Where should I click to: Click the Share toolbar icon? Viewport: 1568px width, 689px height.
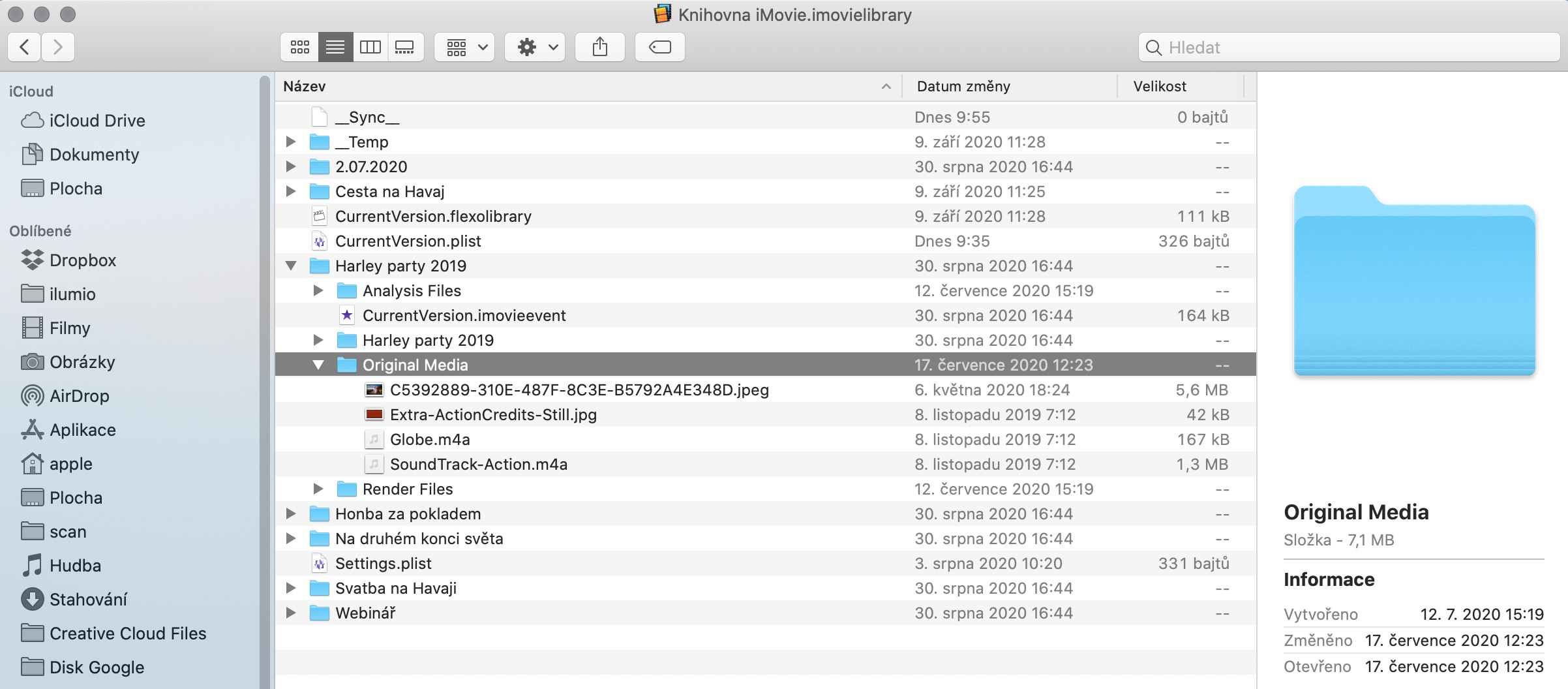[600, 47]
